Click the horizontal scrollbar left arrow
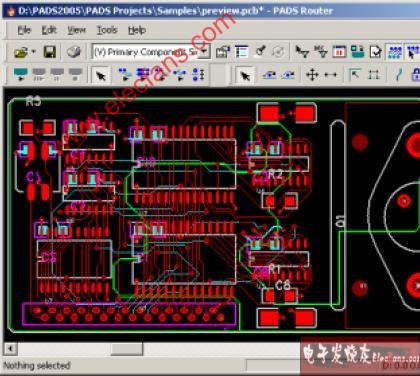This screenshot has width=420, height=376. pos(10,349)
